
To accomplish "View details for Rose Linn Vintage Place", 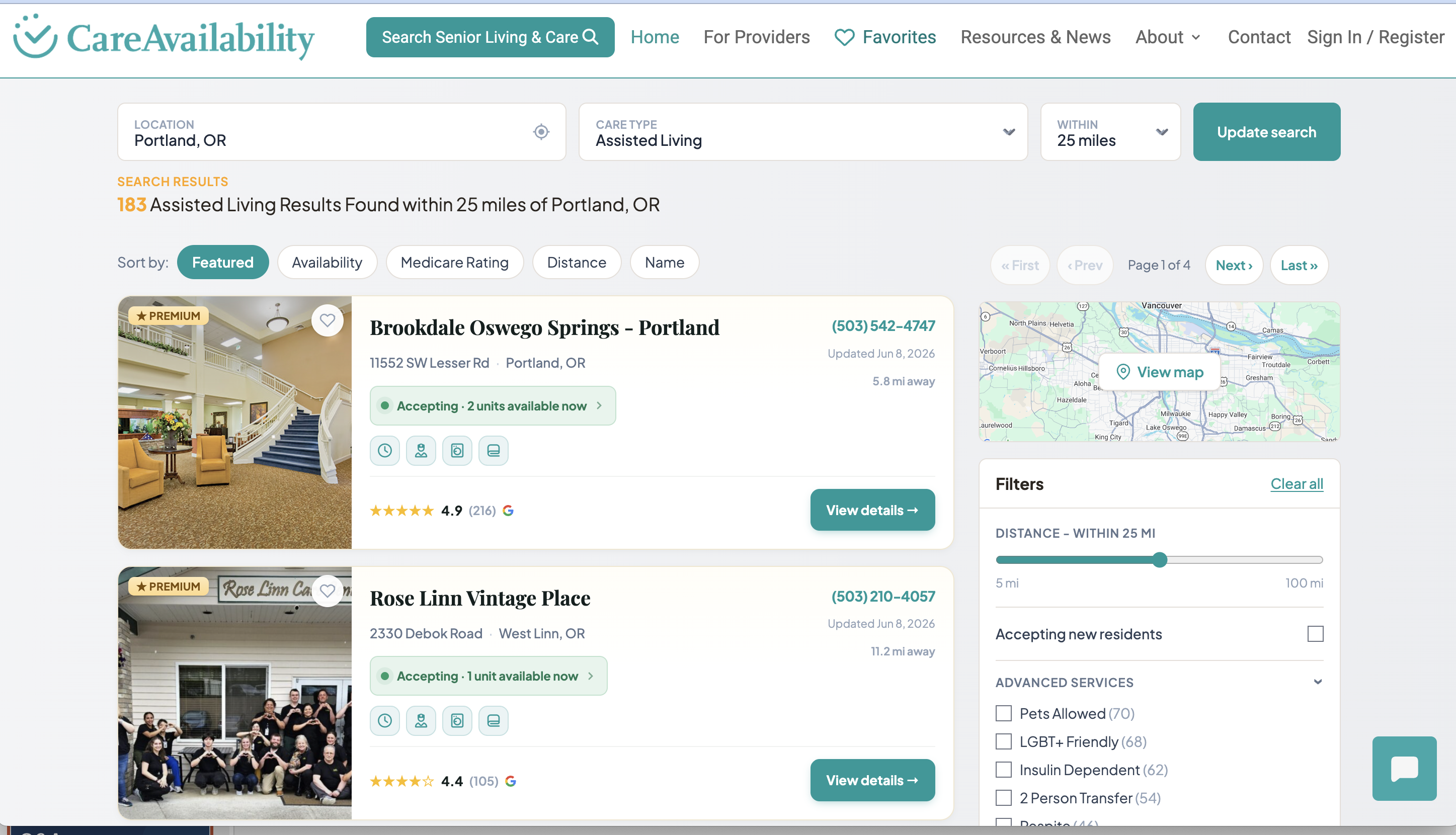I will pos(872,780).
